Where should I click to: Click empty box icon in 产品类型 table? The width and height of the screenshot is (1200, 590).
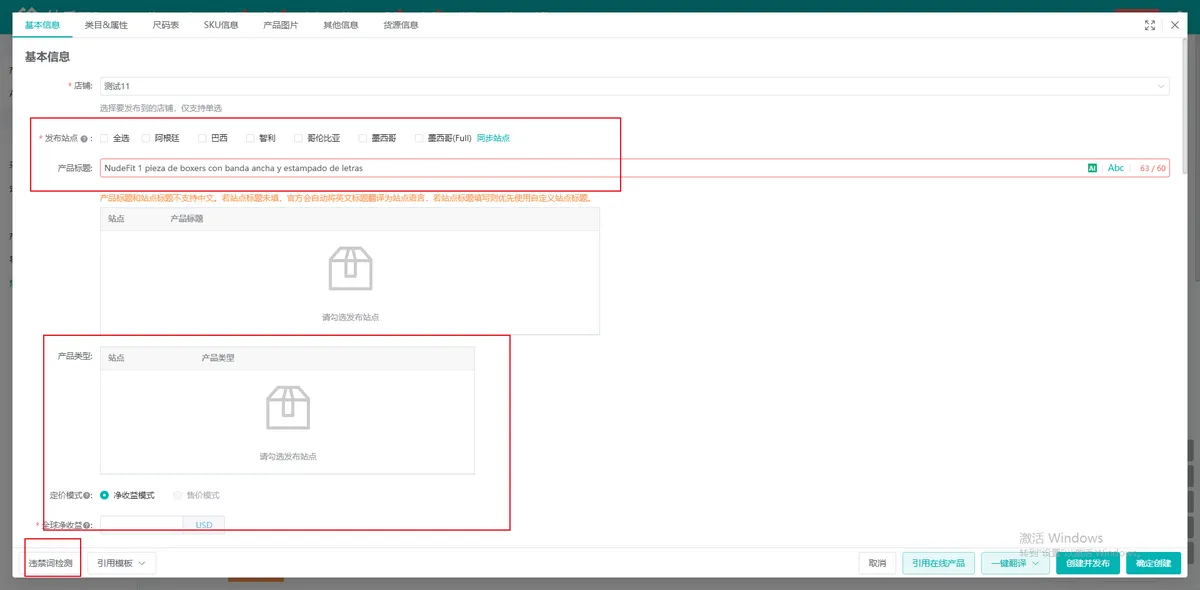click(288, 408)
